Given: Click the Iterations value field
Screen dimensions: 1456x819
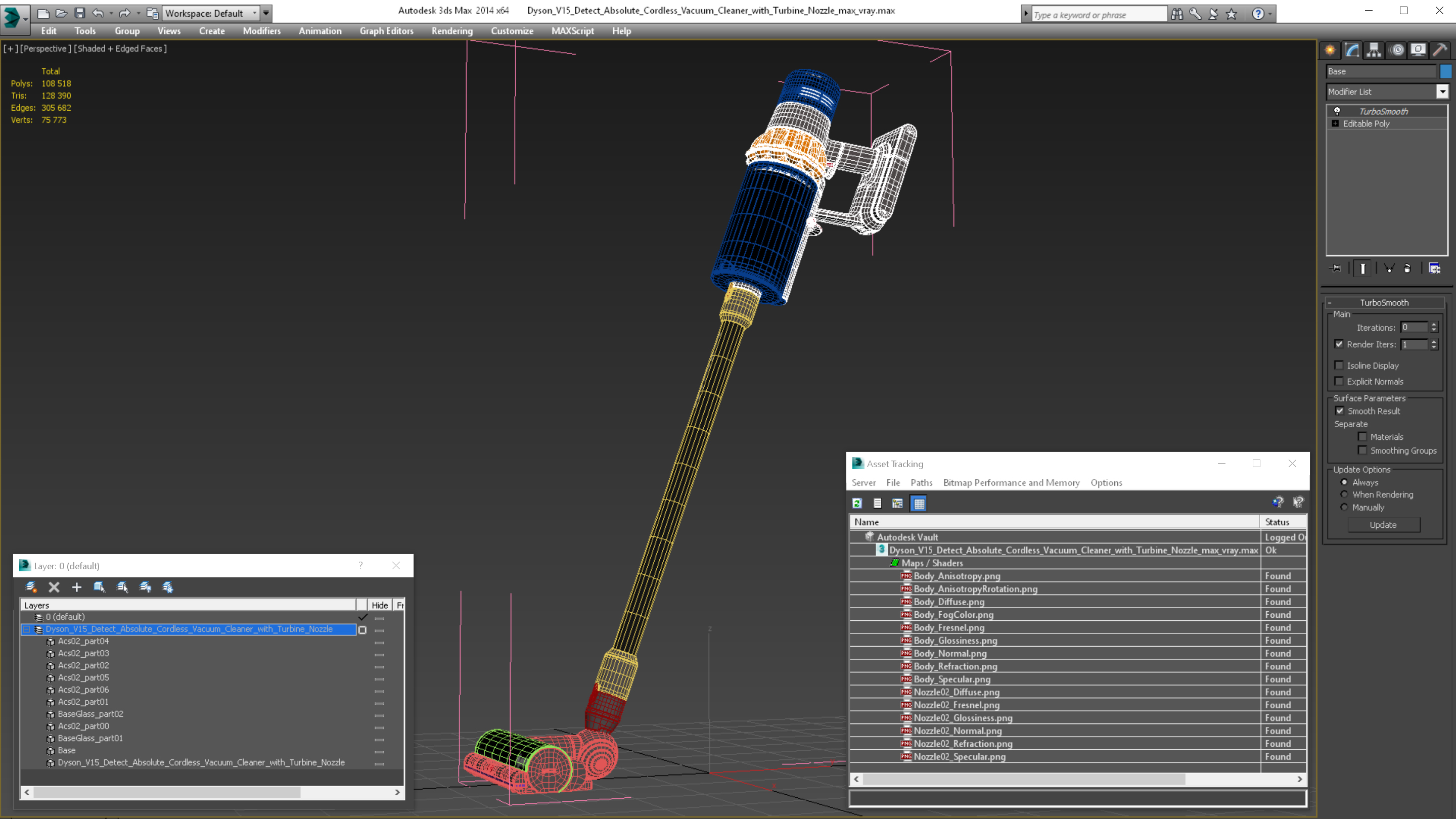Looking at the screenshot, I should (x=1415, y=327).
